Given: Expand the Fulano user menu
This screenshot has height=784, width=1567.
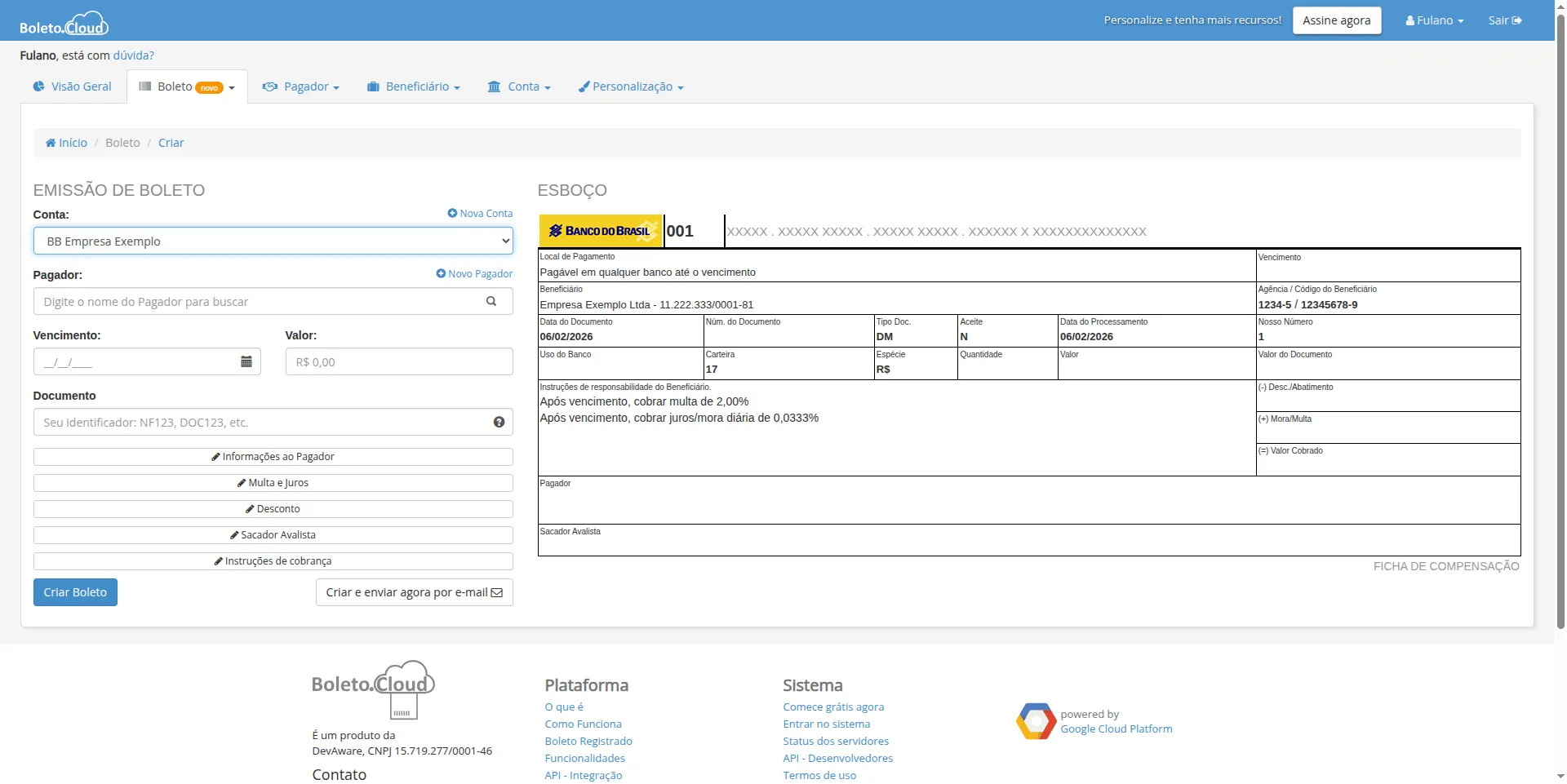Looking at the screenshot, I should click(x=1434, y=20).
